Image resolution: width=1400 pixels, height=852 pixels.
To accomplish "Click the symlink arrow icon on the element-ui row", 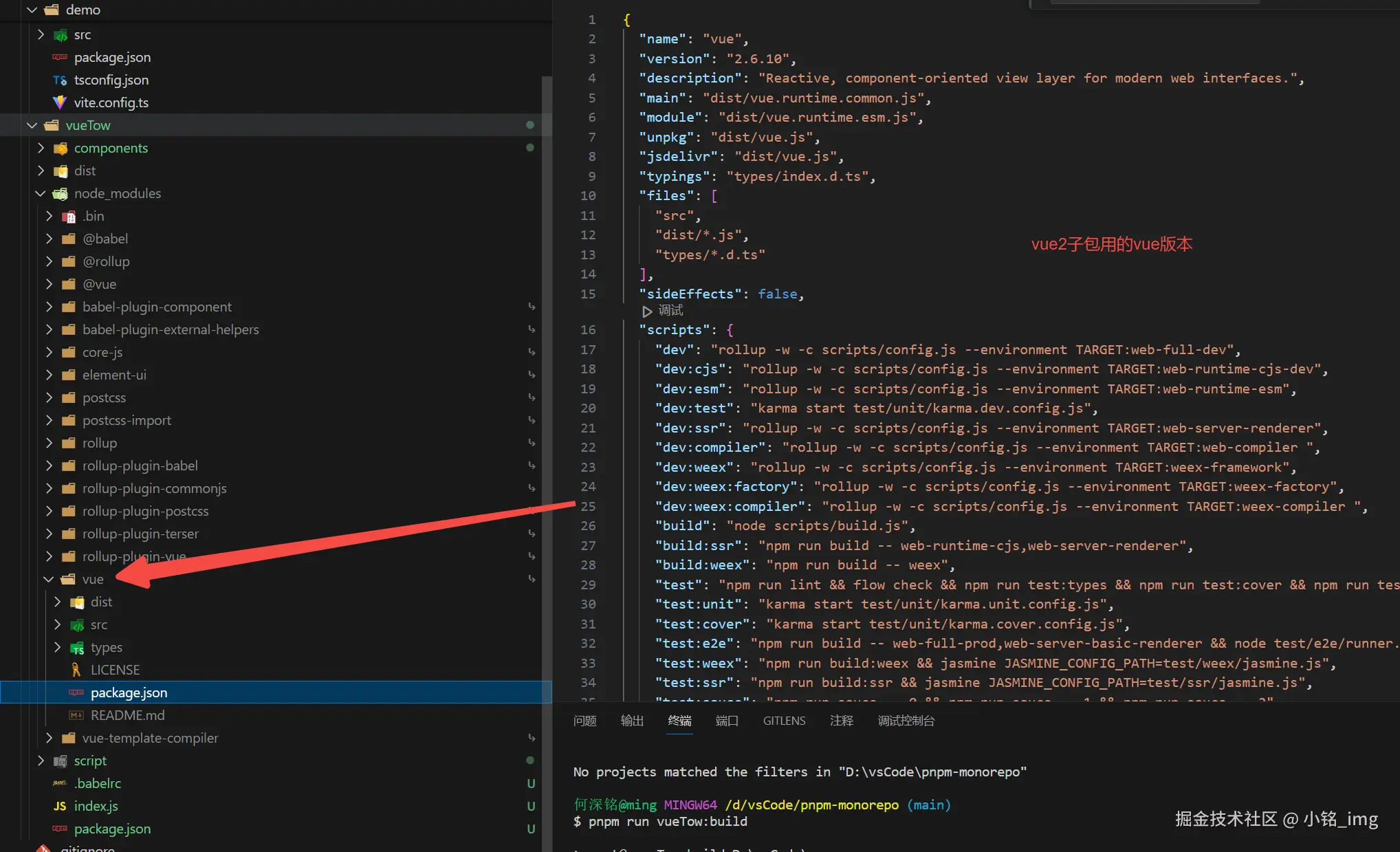I will pos(532,375).
